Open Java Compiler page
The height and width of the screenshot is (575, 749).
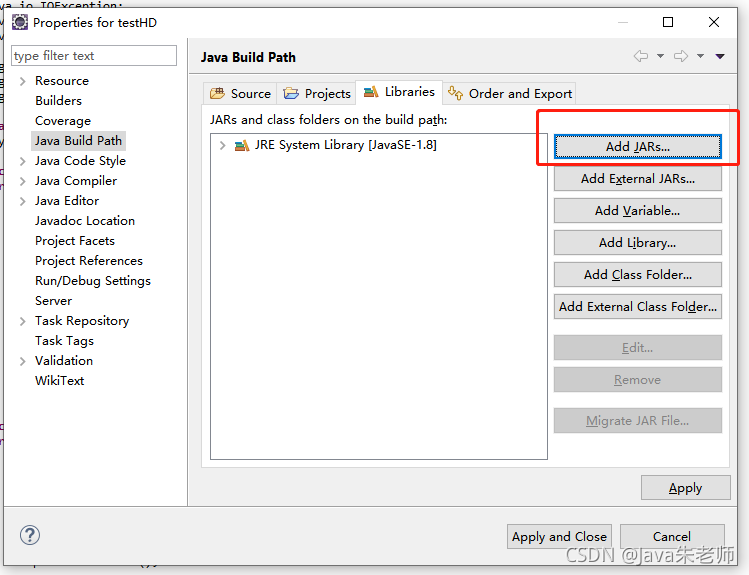tap(76, 181)
